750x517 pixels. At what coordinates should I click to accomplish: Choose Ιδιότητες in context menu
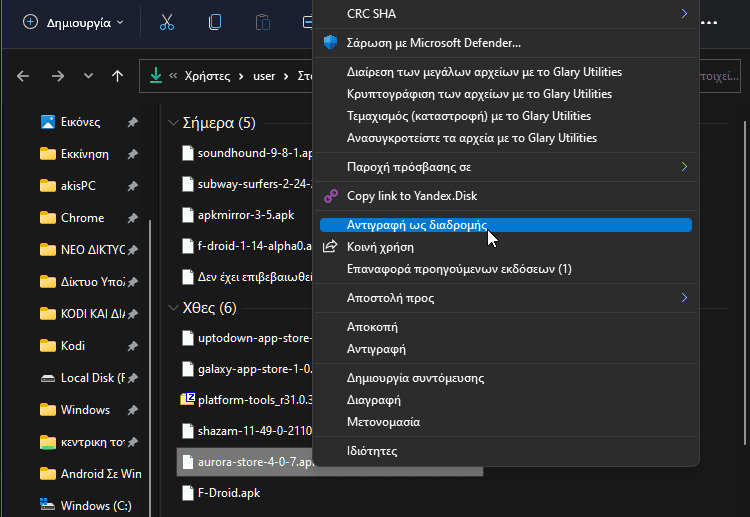tap(506, 451)
